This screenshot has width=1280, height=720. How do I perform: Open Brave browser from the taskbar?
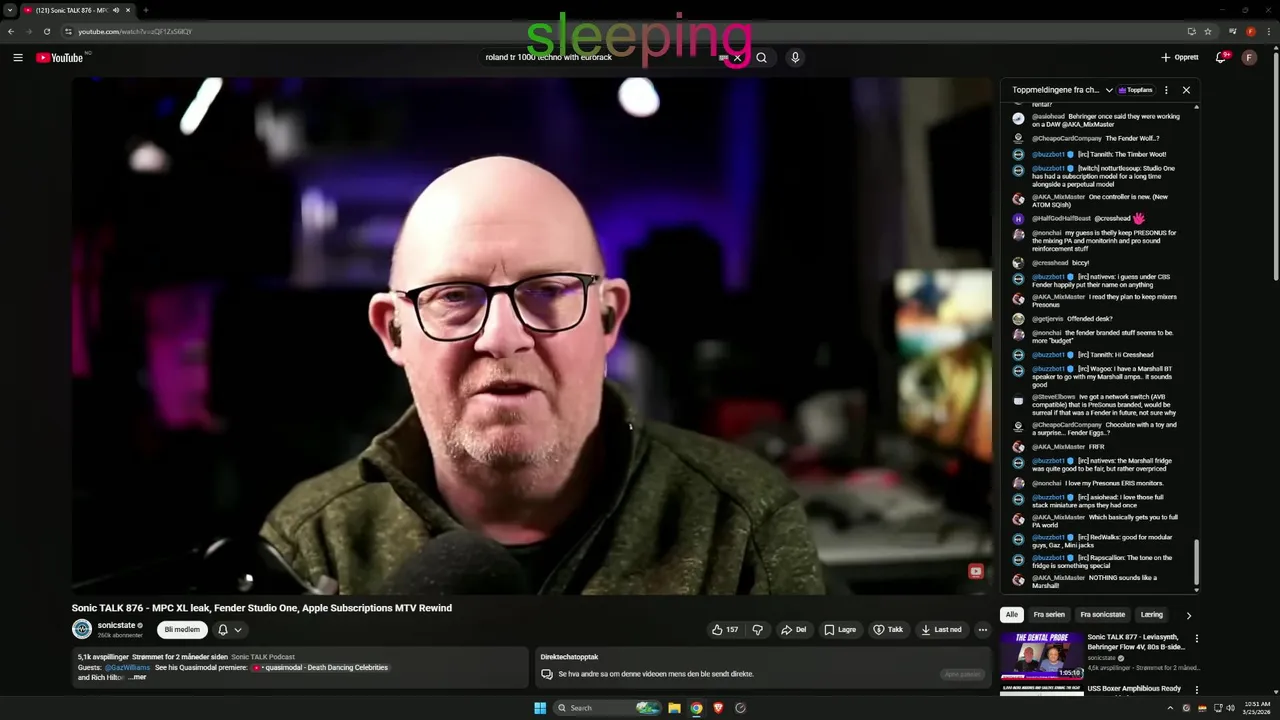click(x=718, y=708)
